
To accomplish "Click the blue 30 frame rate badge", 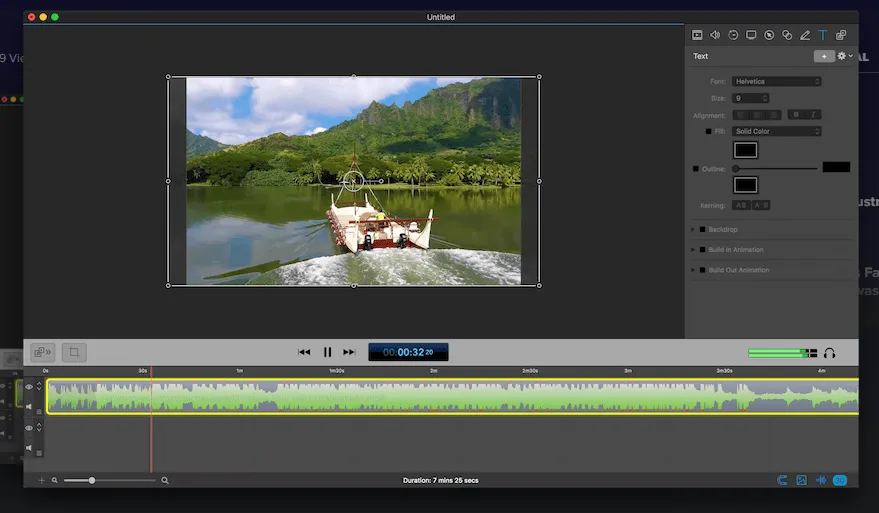I will tap(840, 480).
